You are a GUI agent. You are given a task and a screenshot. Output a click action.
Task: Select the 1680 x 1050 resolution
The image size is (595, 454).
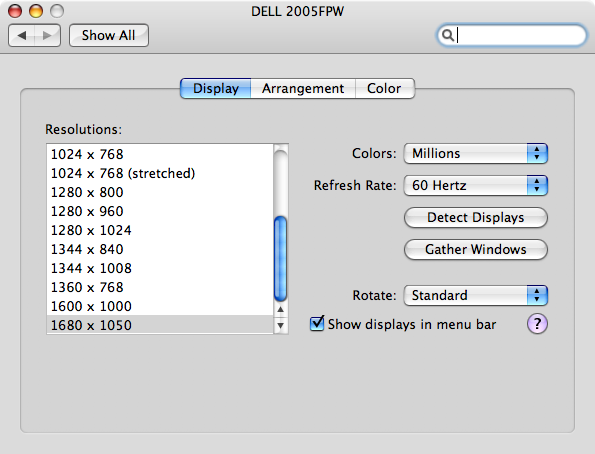point(159,325)
